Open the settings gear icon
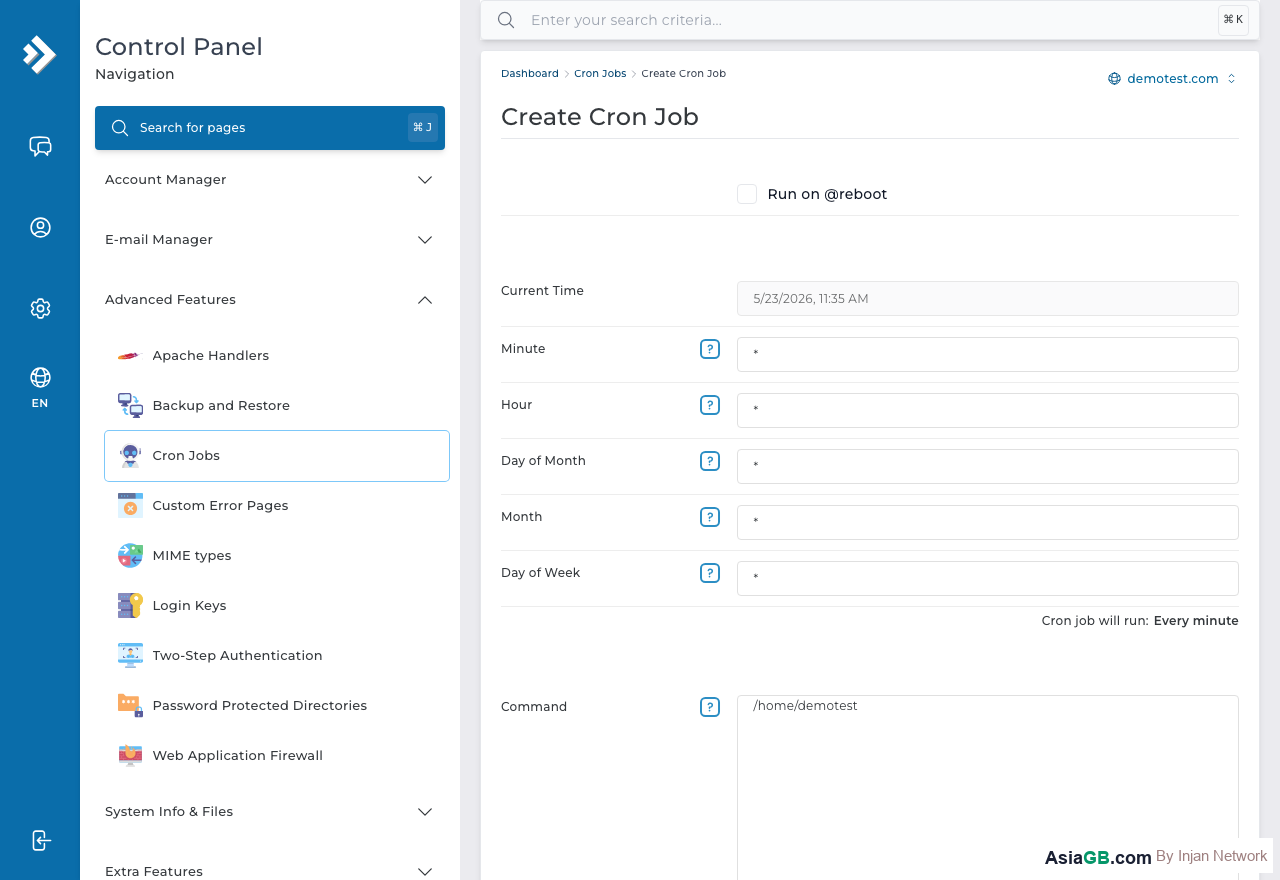This screenshot has height=880, width=1280. [40, 308]
